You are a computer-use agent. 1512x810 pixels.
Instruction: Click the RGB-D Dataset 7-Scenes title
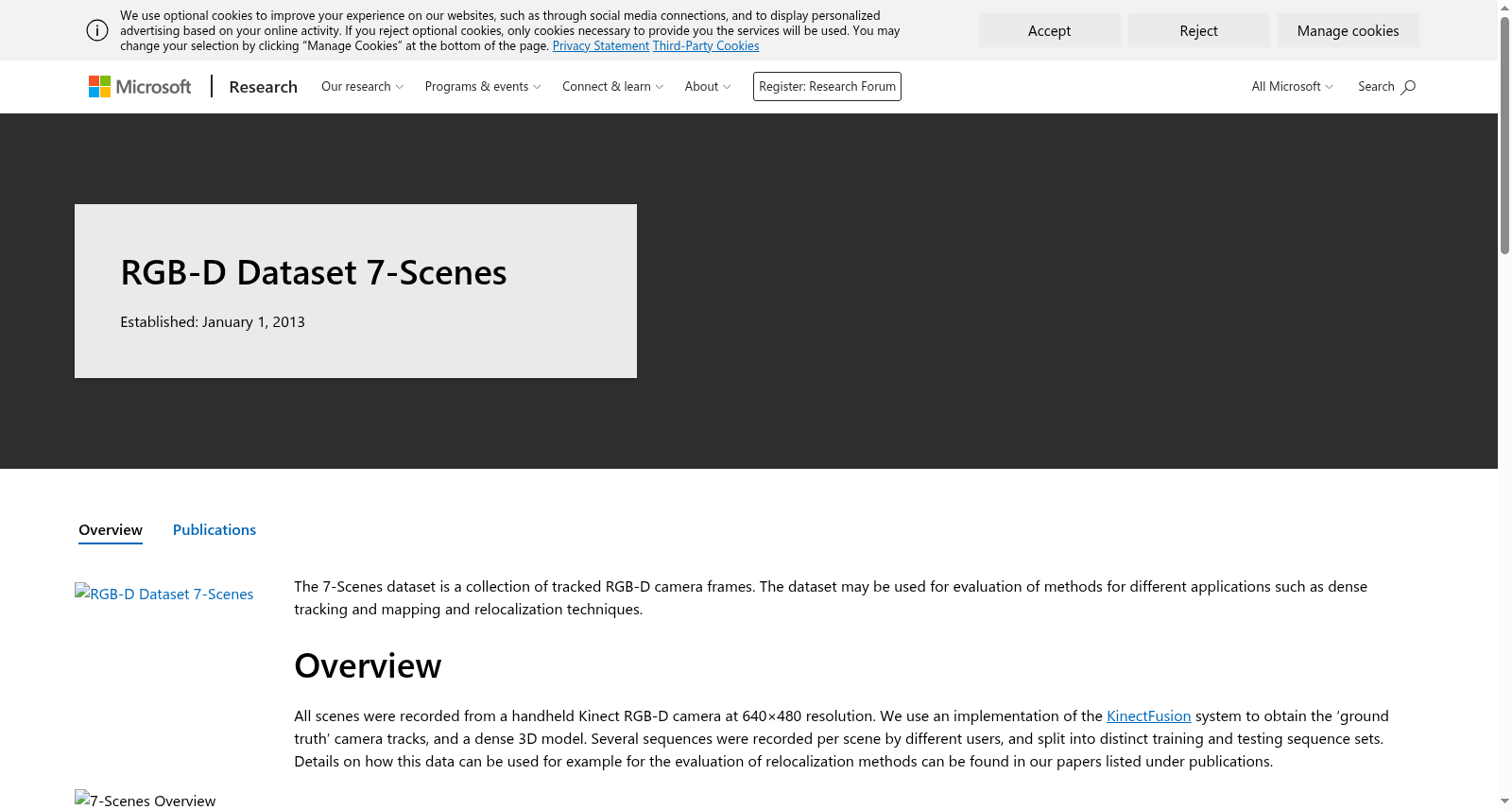pyautogui.click(x=314, y=272)
